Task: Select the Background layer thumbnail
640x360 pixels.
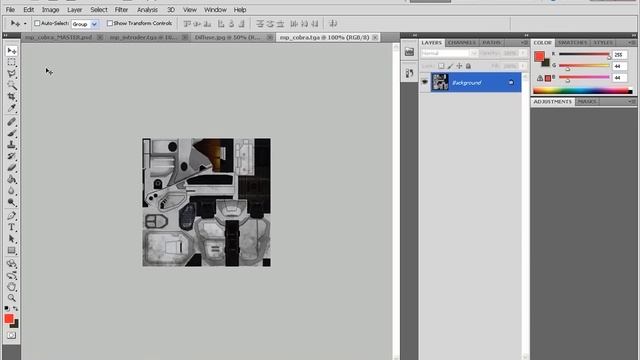Action: tap(440, 82)
